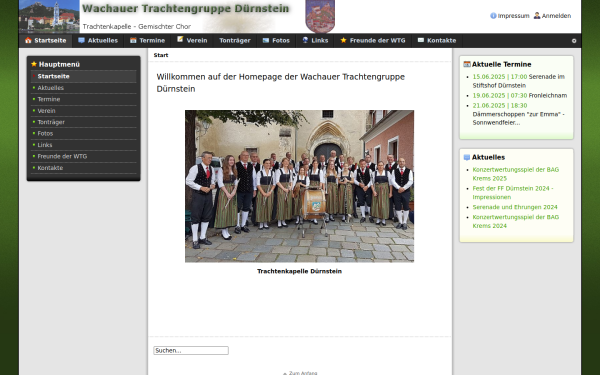This screenshot has height=375, width=600.
Task: Click the Wachauer Trachtengruppe Dürnstein site title
Action: click(186, 8)
